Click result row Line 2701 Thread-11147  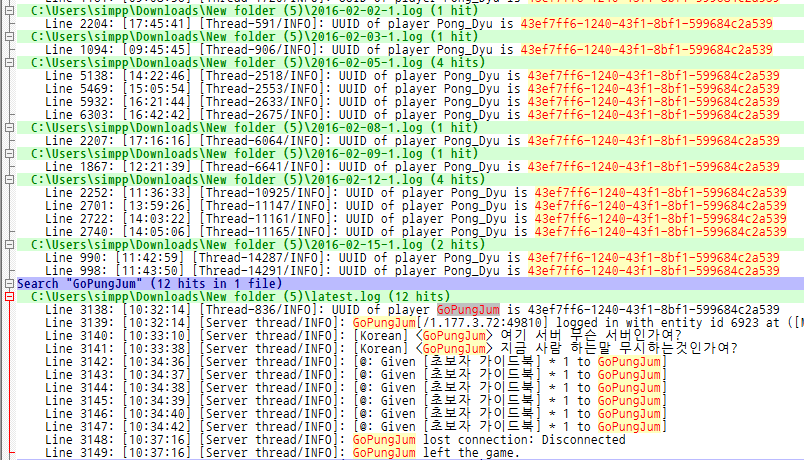pos(416,206)
